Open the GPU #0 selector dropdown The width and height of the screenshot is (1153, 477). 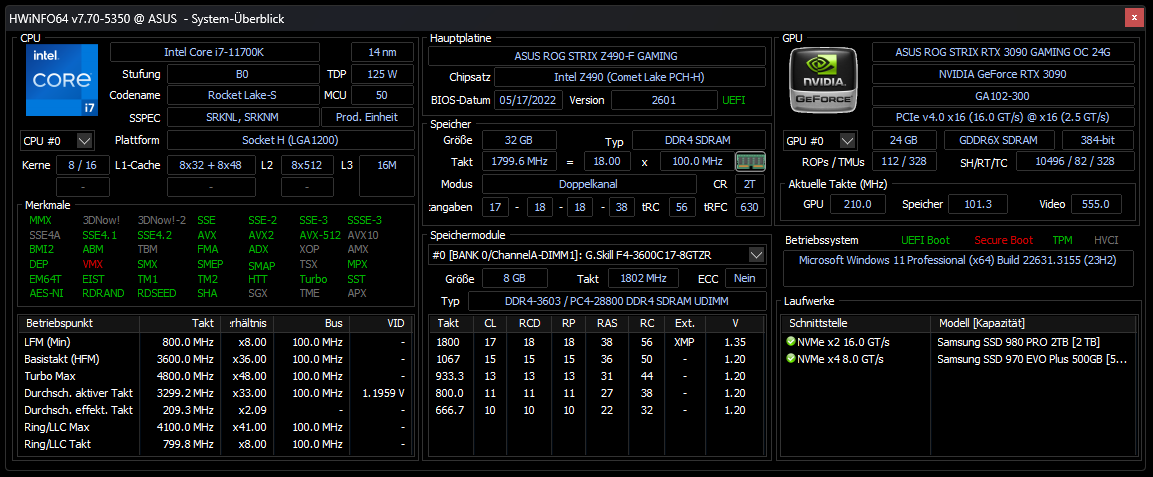(848, 140)
